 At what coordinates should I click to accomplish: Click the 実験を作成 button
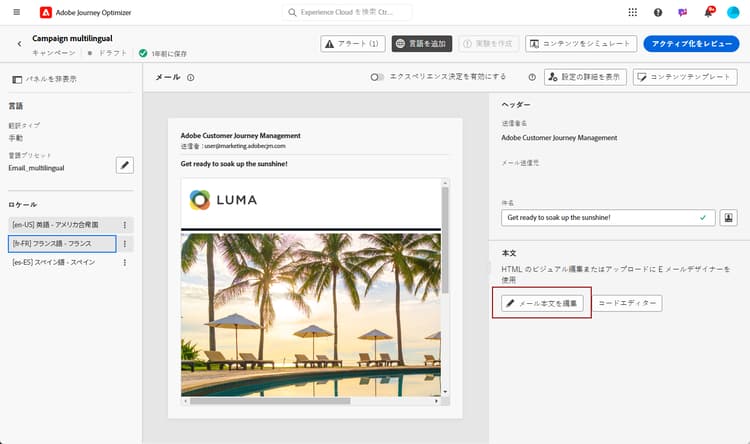[488, 44]
